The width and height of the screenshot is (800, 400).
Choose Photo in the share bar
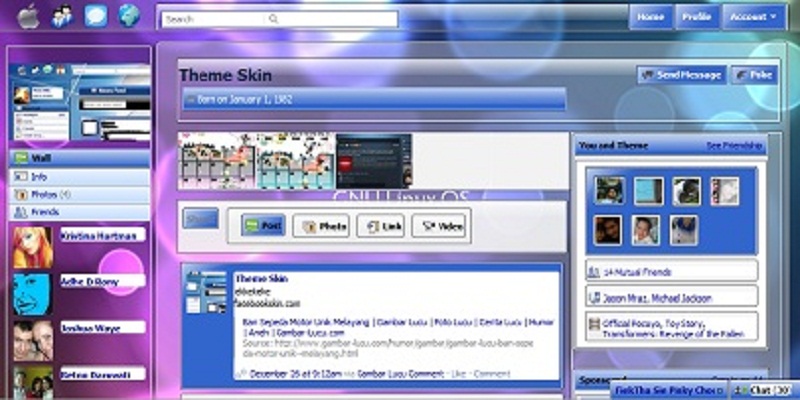tap(321, 226)
